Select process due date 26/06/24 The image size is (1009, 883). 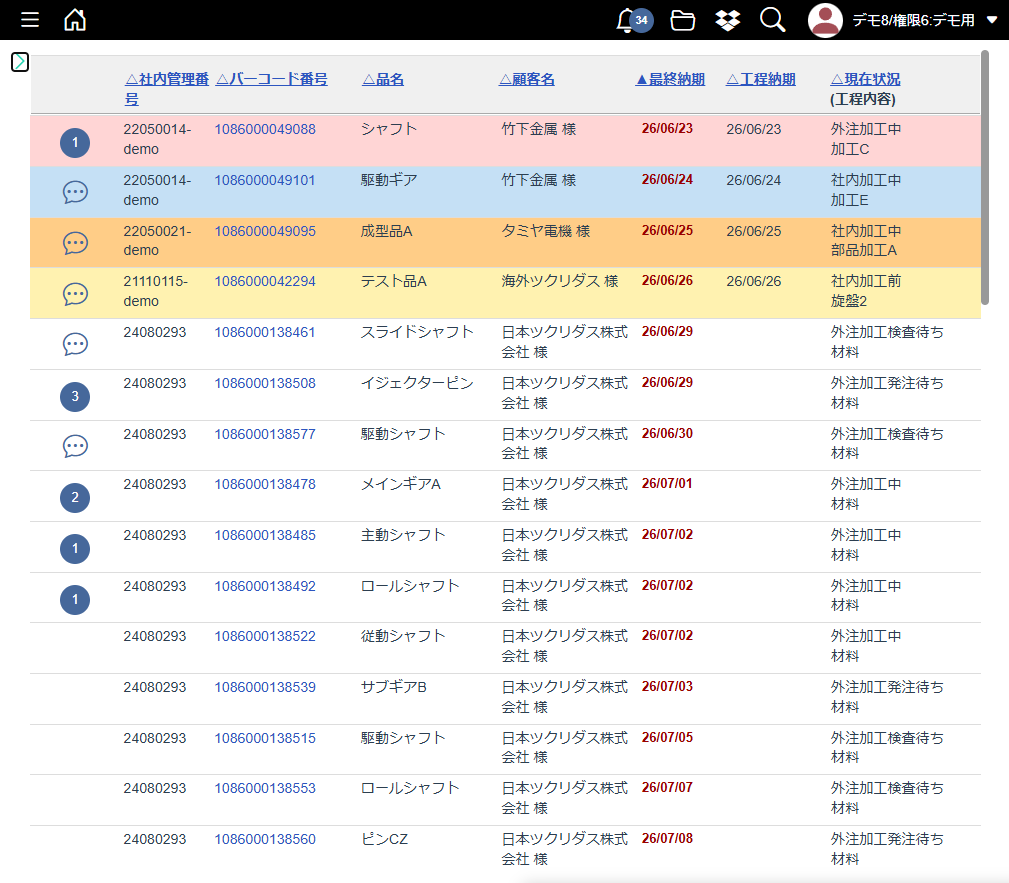(x=754, y=180)
